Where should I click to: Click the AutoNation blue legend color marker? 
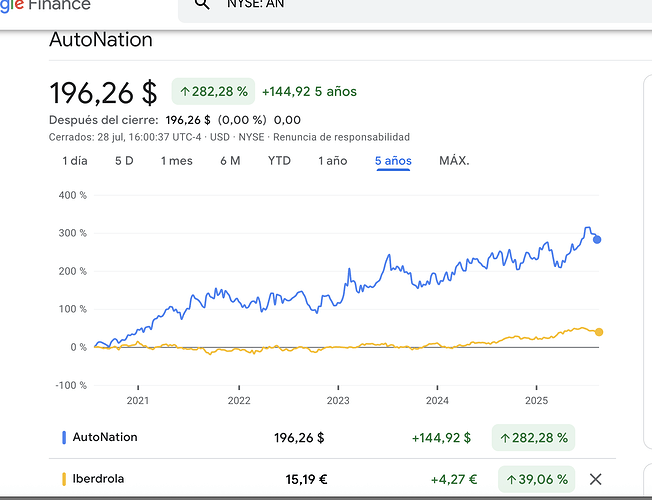click(x=64, y=437)
